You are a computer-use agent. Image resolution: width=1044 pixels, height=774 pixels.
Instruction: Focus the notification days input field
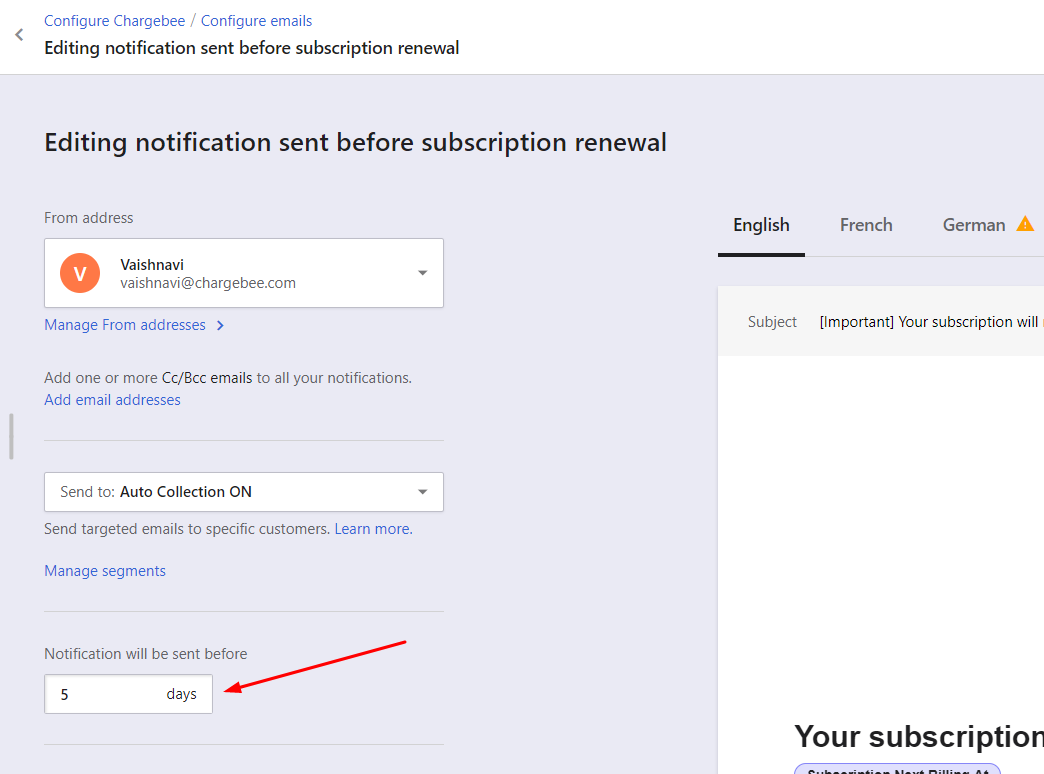(x=105, y=694)
